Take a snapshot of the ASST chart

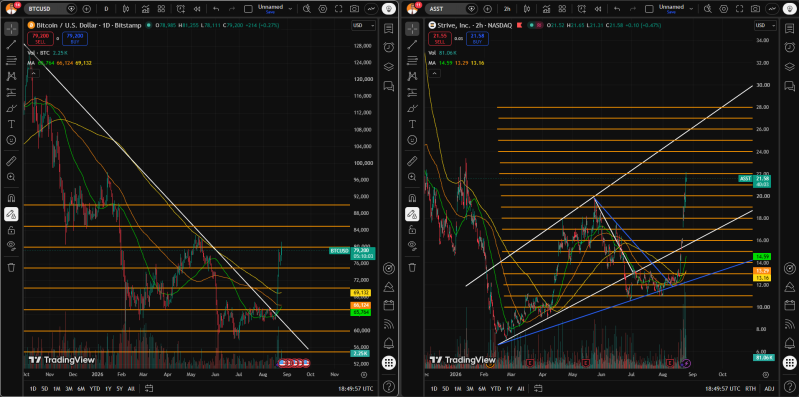coord(755,9)
